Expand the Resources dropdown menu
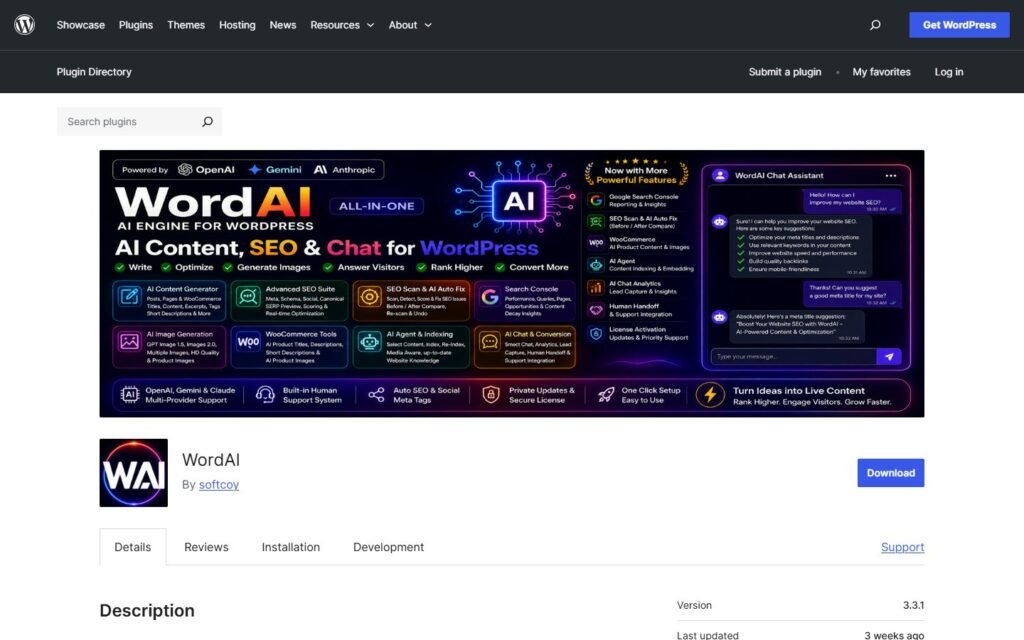 point(342,25)
